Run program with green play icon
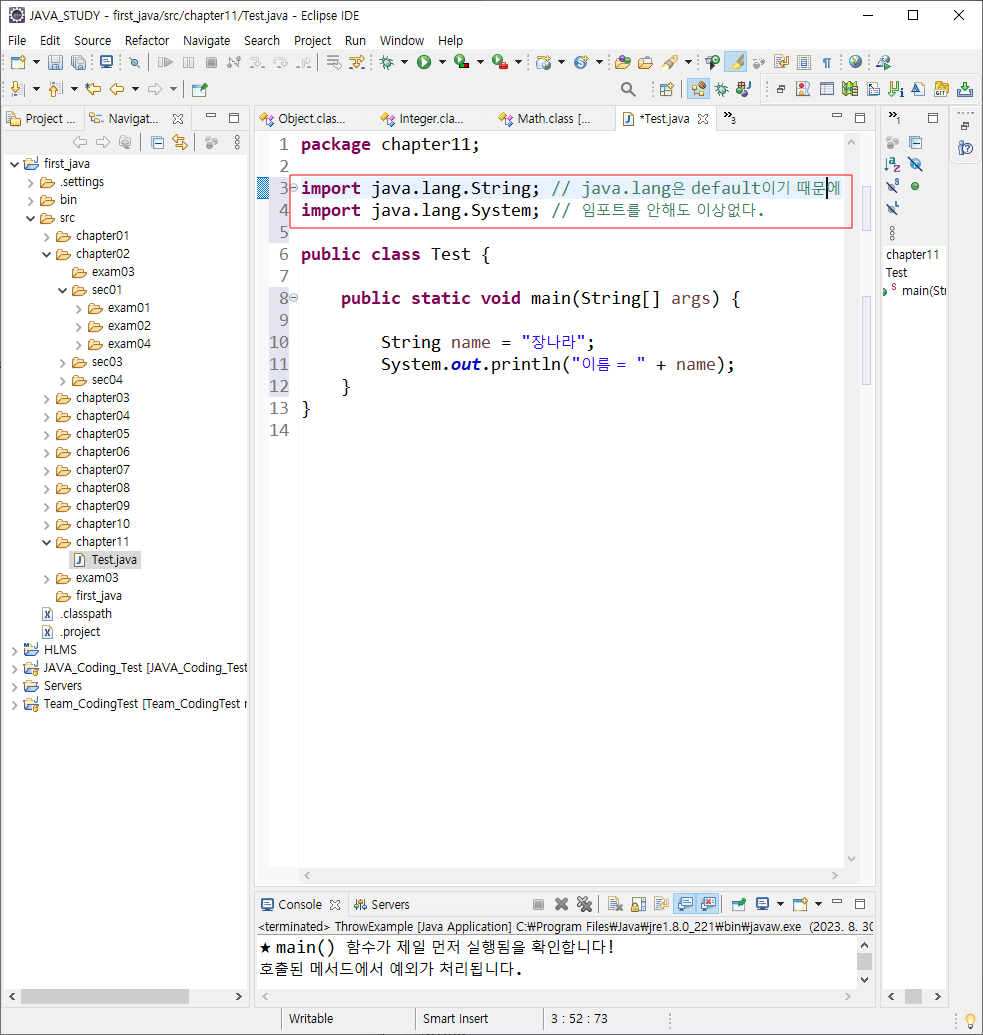Screen dimensions: 983x1035 424,62
